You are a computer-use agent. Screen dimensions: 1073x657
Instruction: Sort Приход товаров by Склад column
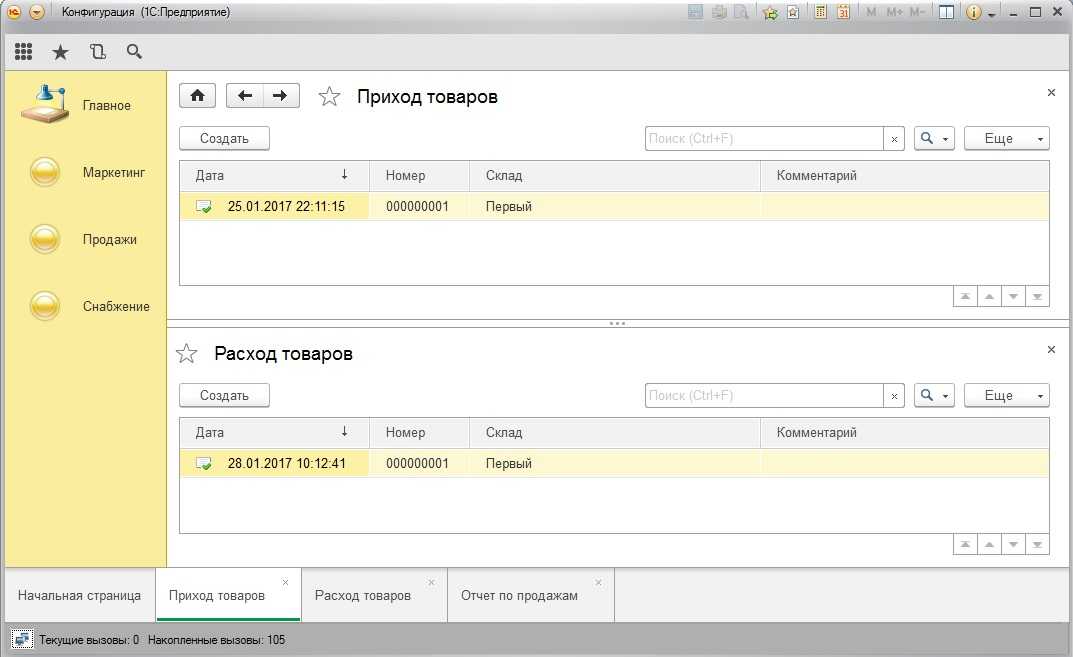coord(615,175)
